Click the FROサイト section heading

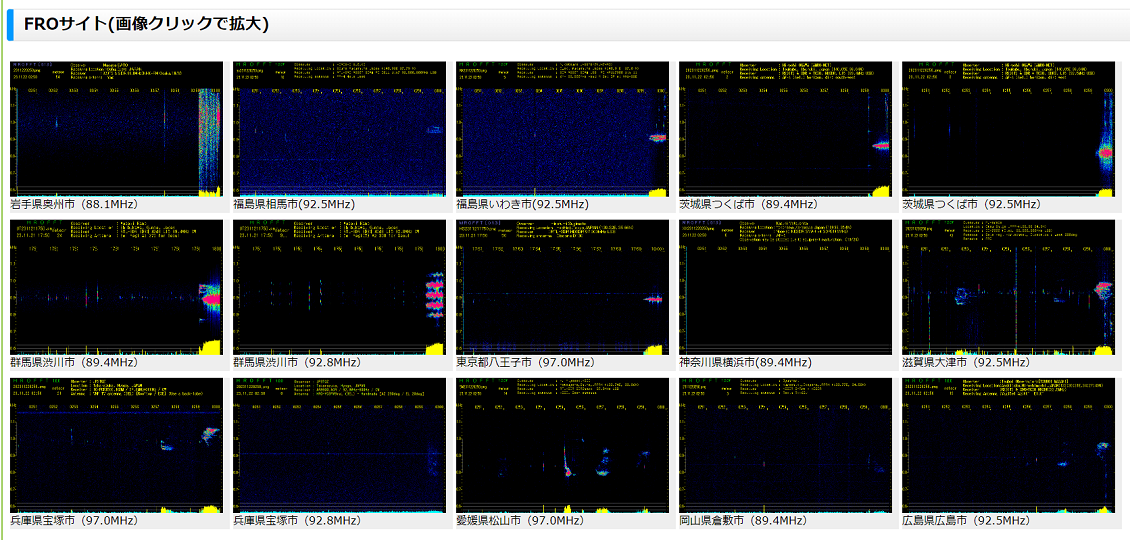point(146,24)
